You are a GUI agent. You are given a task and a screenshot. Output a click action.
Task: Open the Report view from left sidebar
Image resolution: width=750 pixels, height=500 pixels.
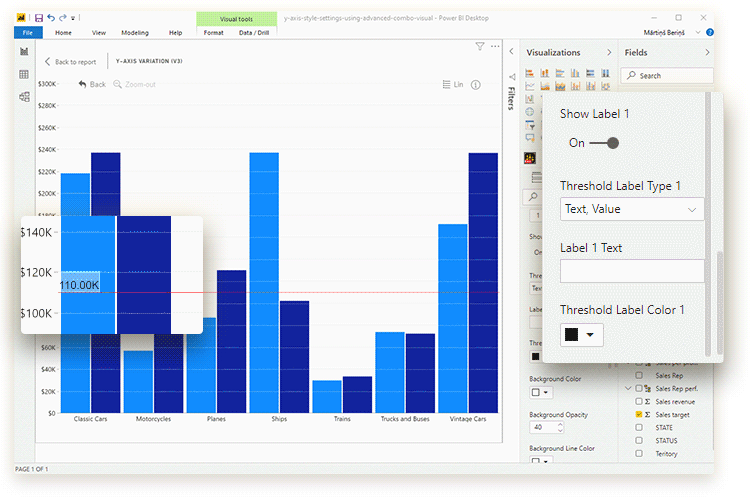point(24,52)
